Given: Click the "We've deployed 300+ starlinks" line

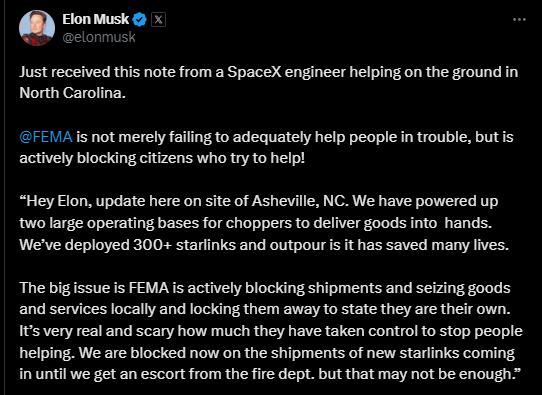Looking at the screenshot, I should (x=264, y=245).
